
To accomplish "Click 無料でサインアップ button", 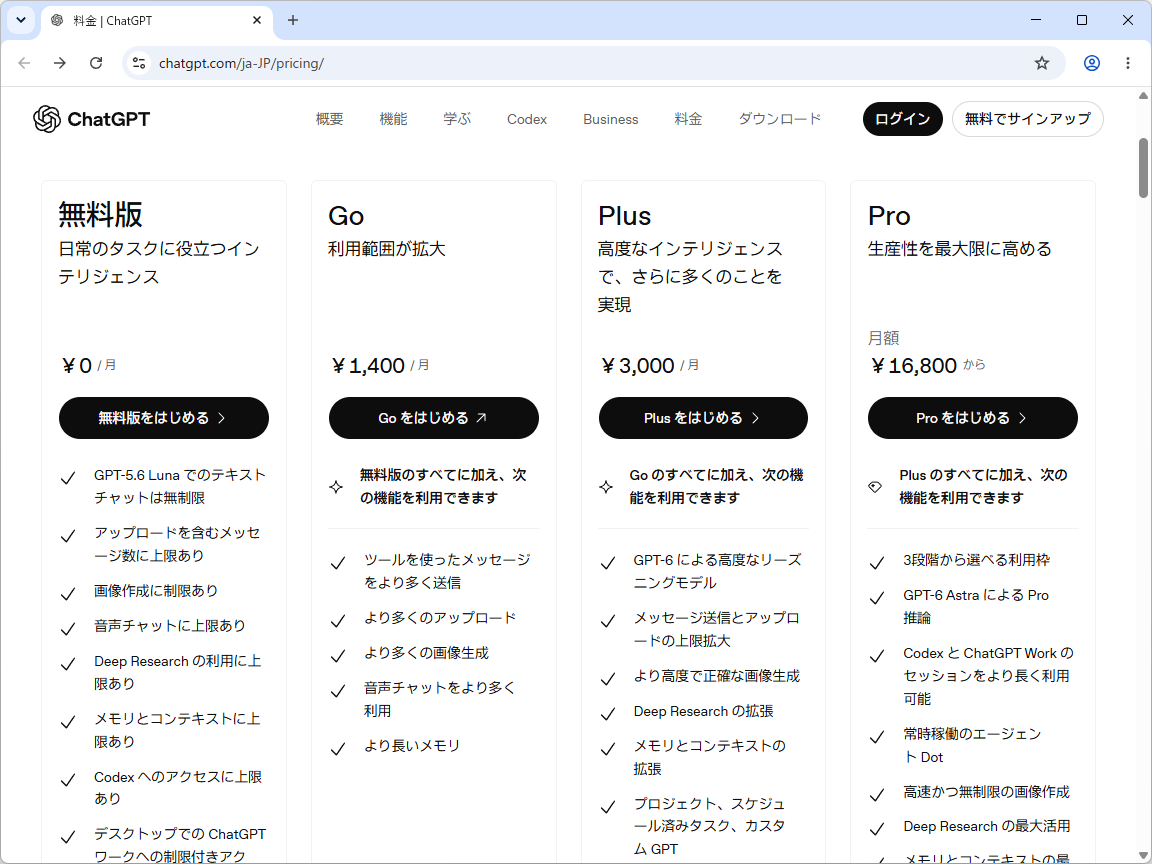I will tap(1027, 119).
